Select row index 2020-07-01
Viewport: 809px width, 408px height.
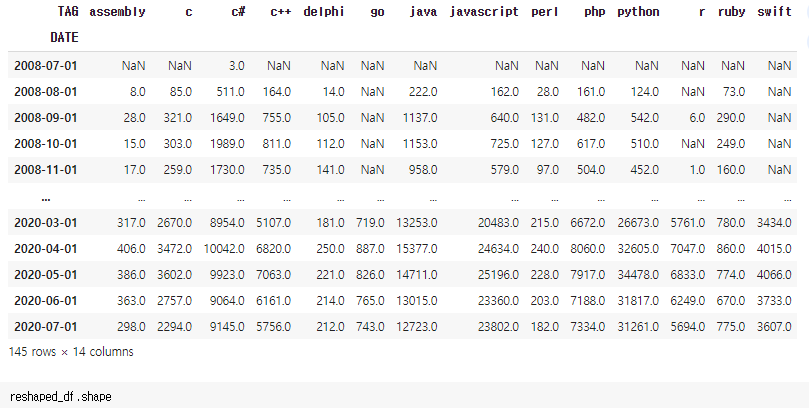click(45, 327)
